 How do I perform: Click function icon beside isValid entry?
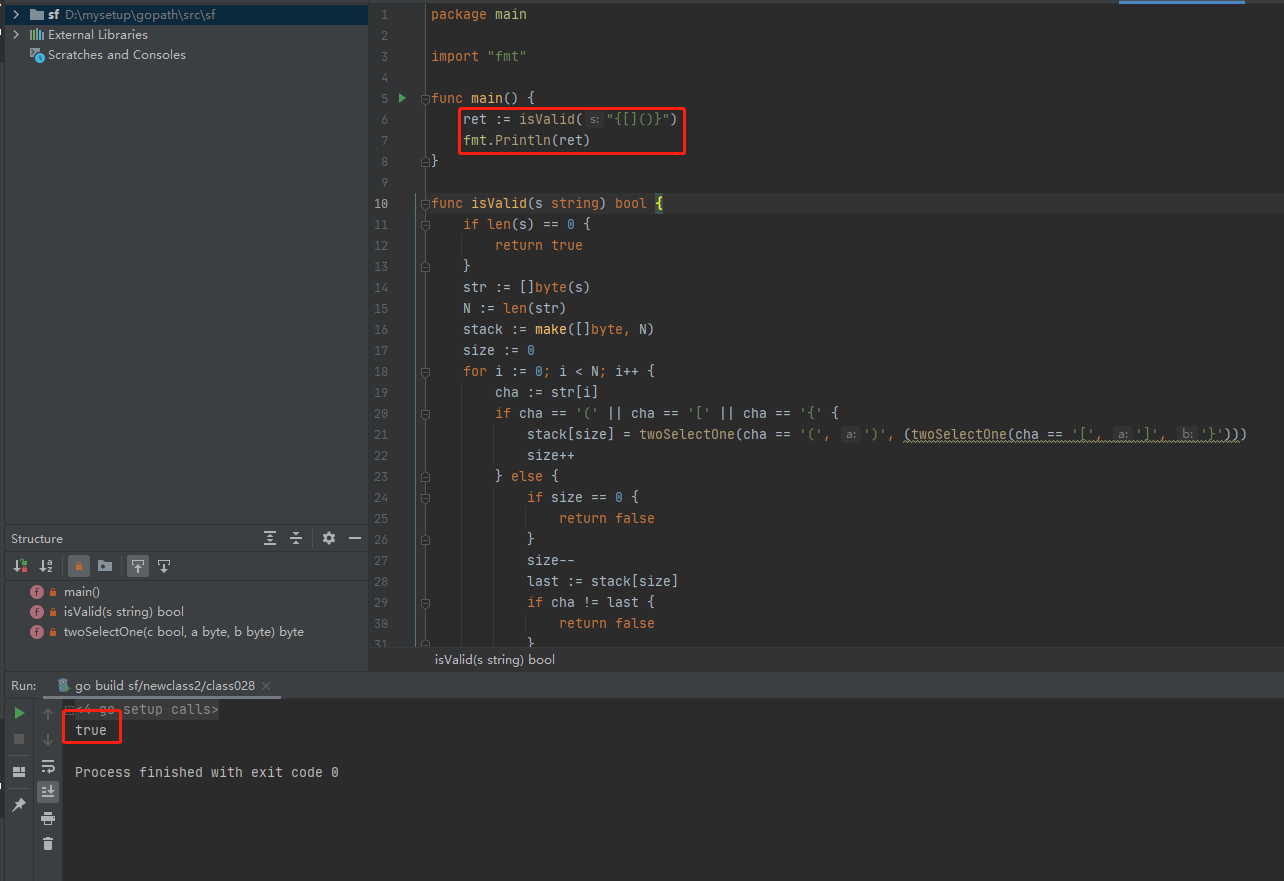pos(37,612)
